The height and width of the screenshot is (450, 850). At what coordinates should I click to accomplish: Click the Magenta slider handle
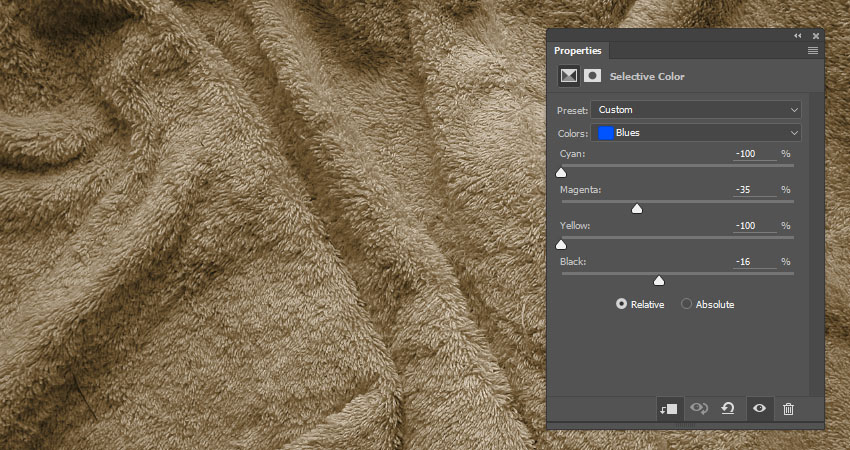[x=637, y=209]
